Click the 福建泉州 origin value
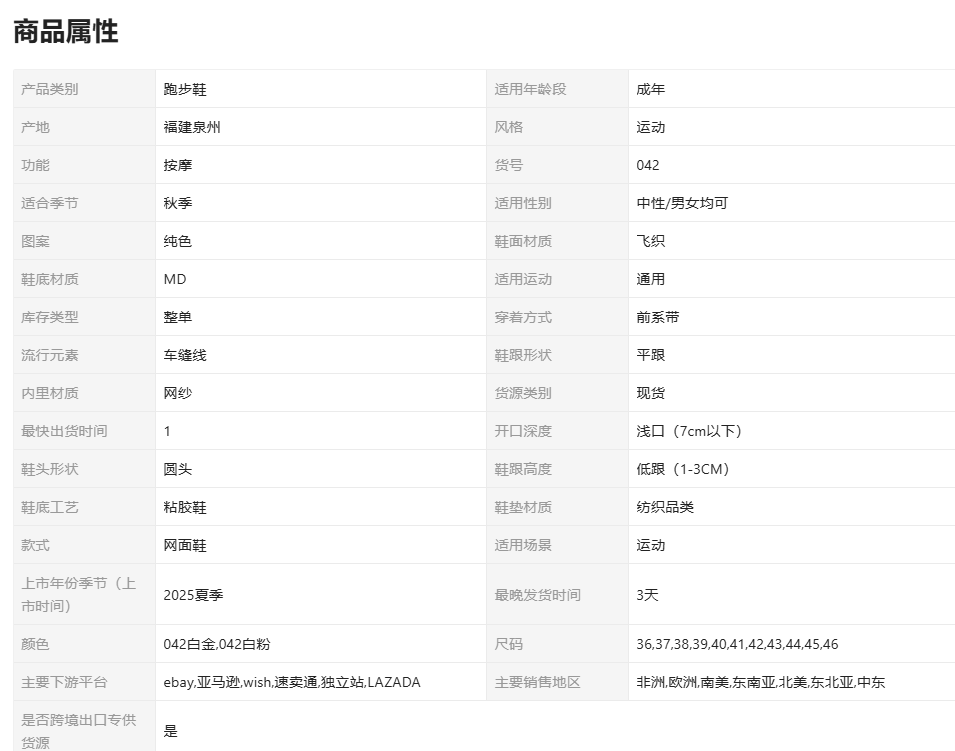 pos(192,127)
